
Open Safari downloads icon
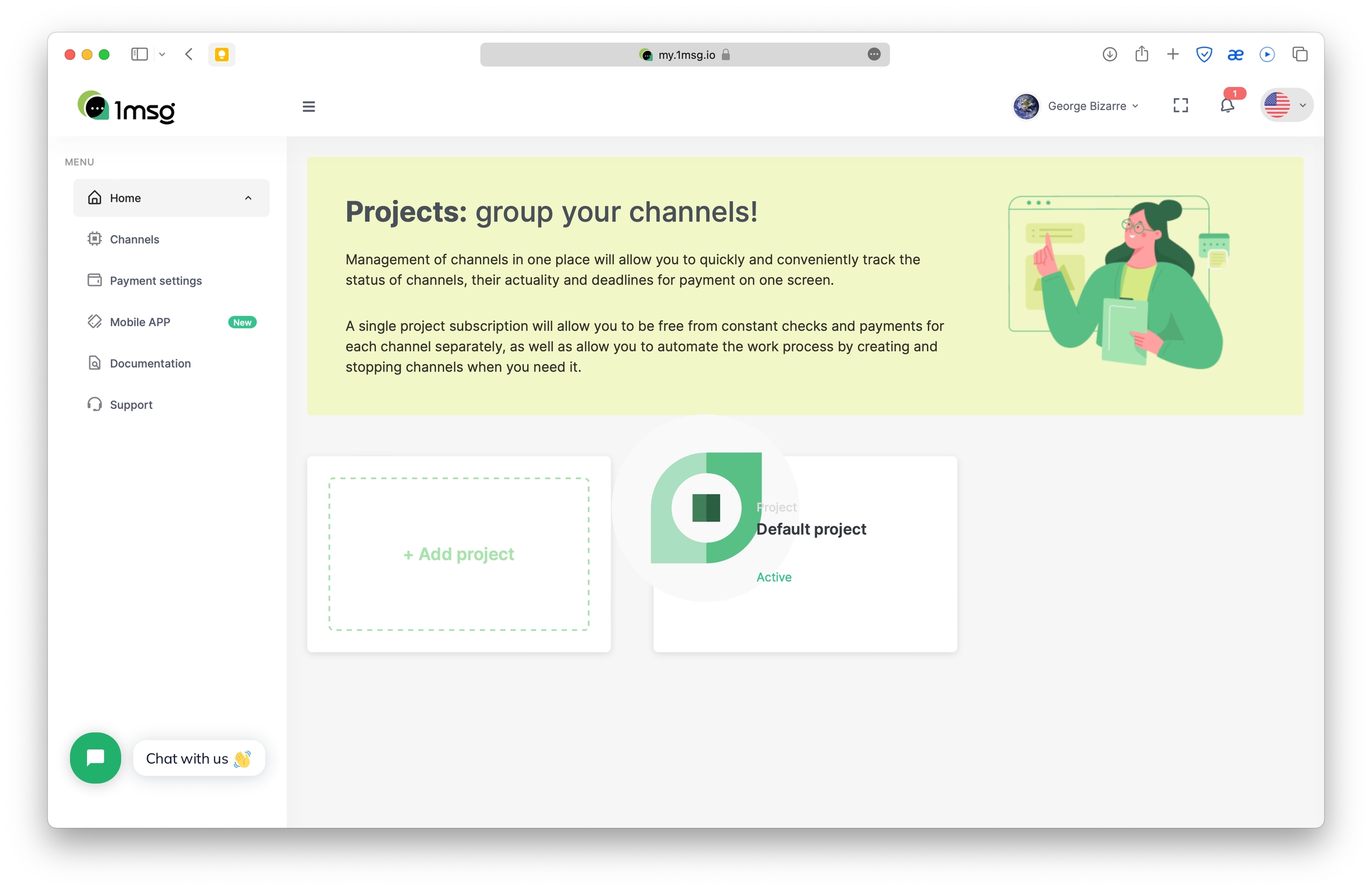tap(1109, 54)
